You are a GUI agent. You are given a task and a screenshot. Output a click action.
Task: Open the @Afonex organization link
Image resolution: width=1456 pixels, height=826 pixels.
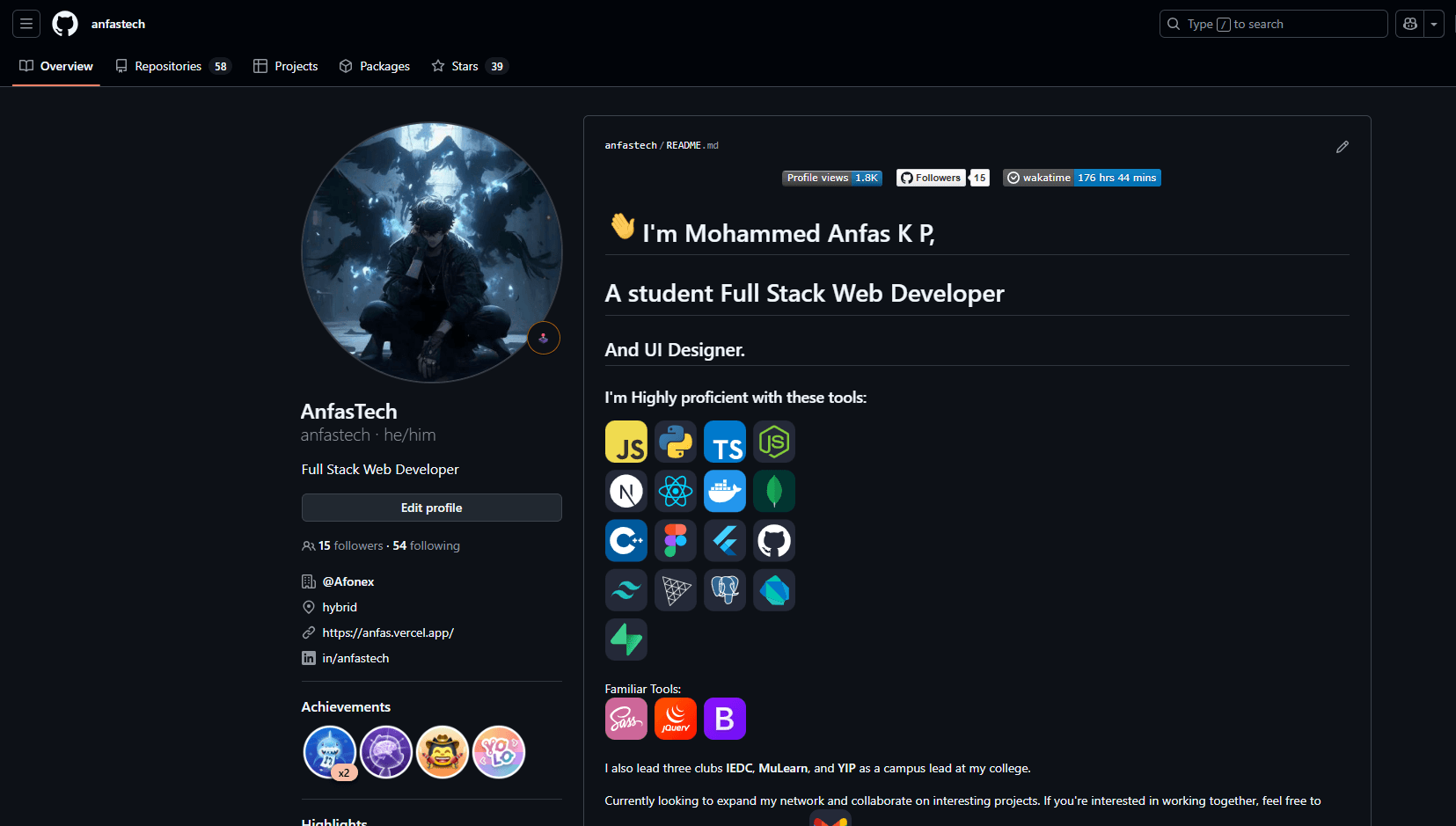click(348, 581)
